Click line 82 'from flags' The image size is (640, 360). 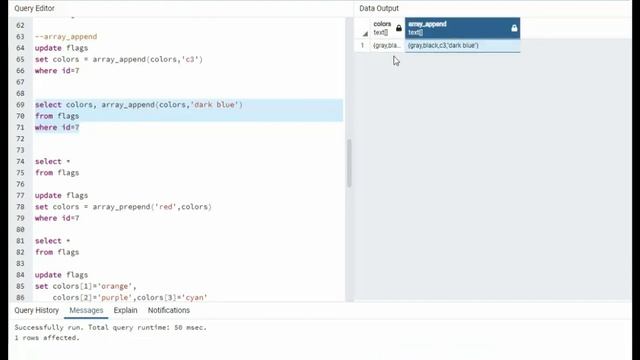(x=57, y=252)
